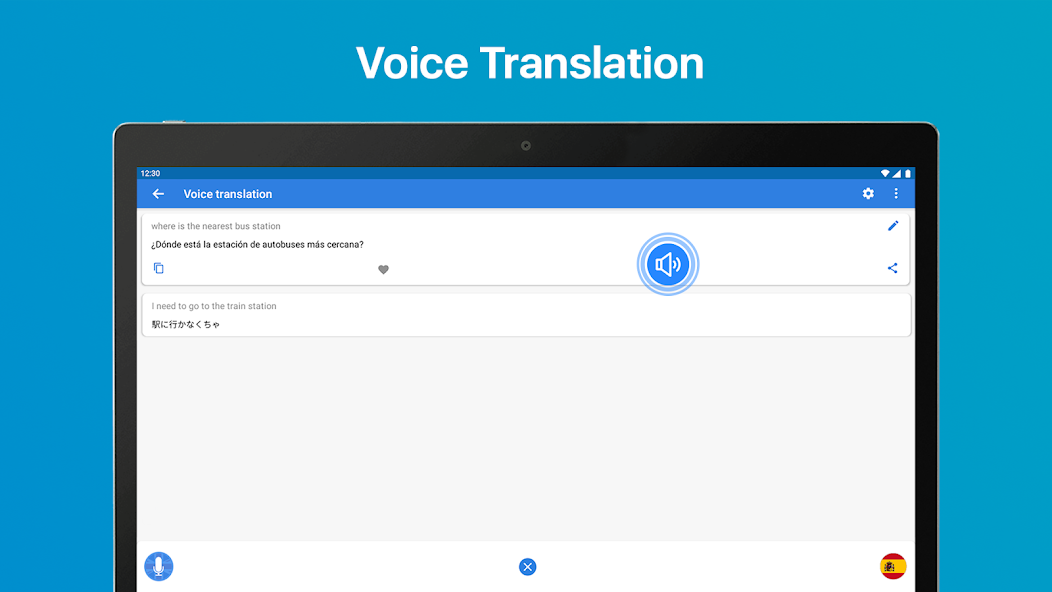Tap the "¿Dónde está la estación" translation
The height and width of the screenshot is (592, 1052).
tap(257, 245)
